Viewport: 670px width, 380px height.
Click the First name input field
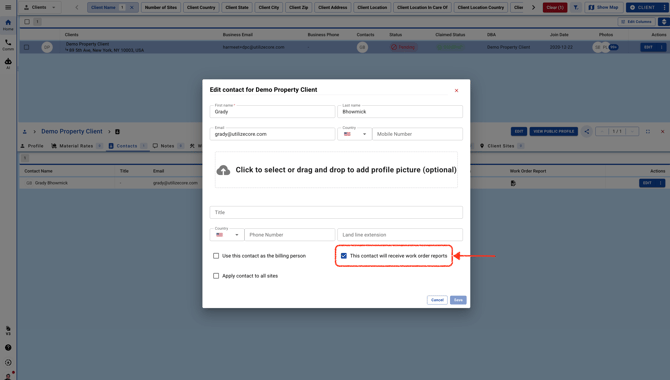pyautogui.click(x=272, y=112)
